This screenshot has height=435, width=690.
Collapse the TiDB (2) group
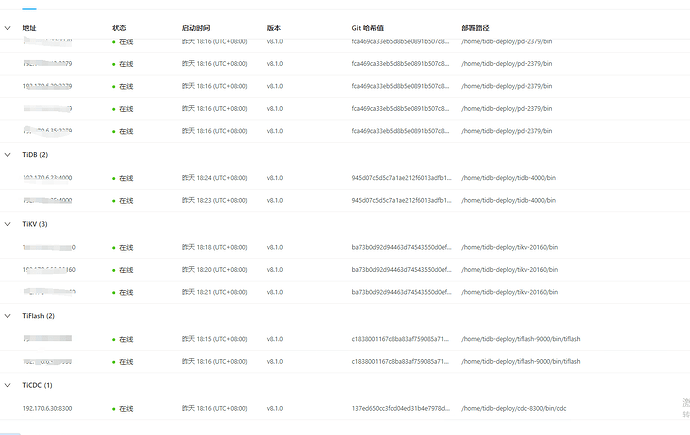tap(8, 155)
